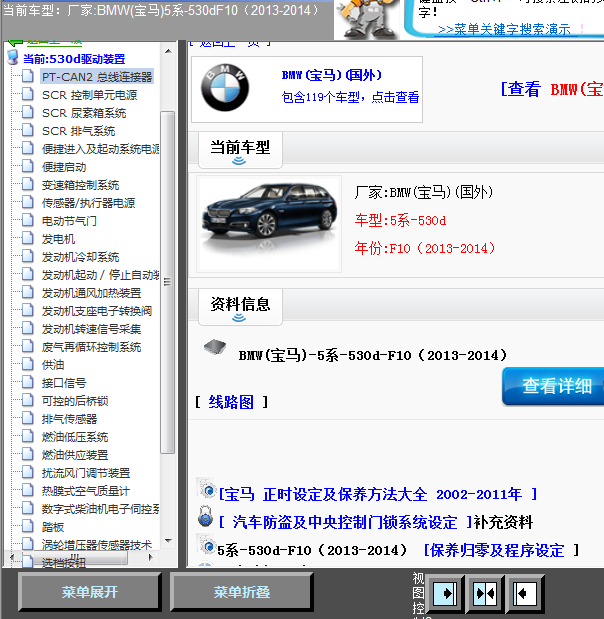Click view control left-arrow button

(x=525, y=593)
